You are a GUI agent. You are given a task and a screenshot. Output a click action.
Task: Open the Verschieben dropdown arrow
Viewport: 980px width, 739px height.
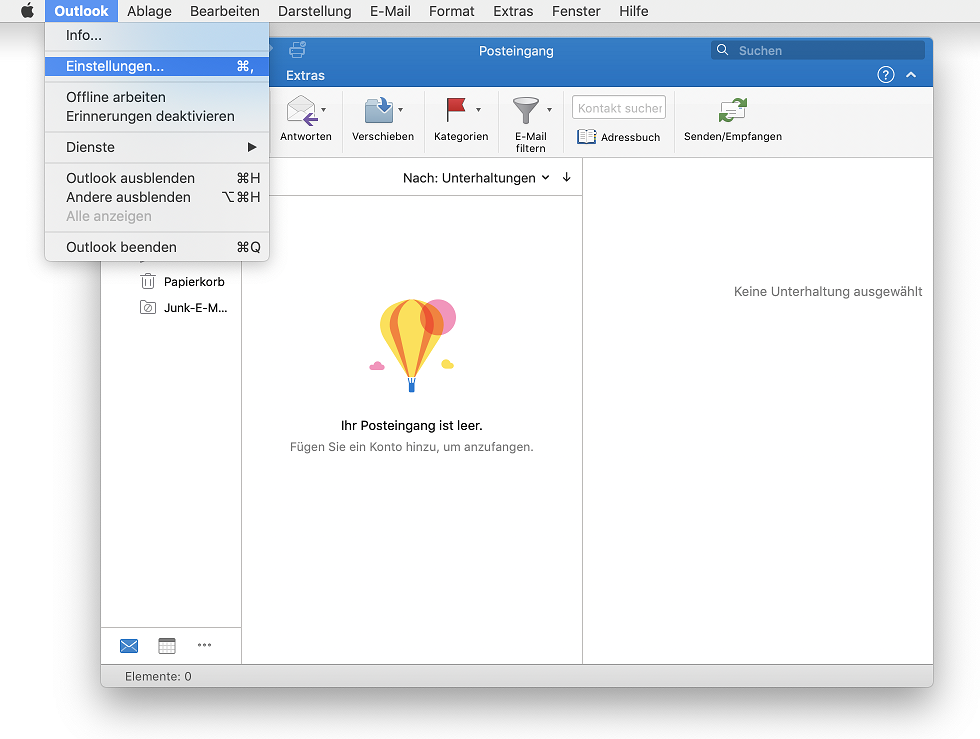coord(401,110)
